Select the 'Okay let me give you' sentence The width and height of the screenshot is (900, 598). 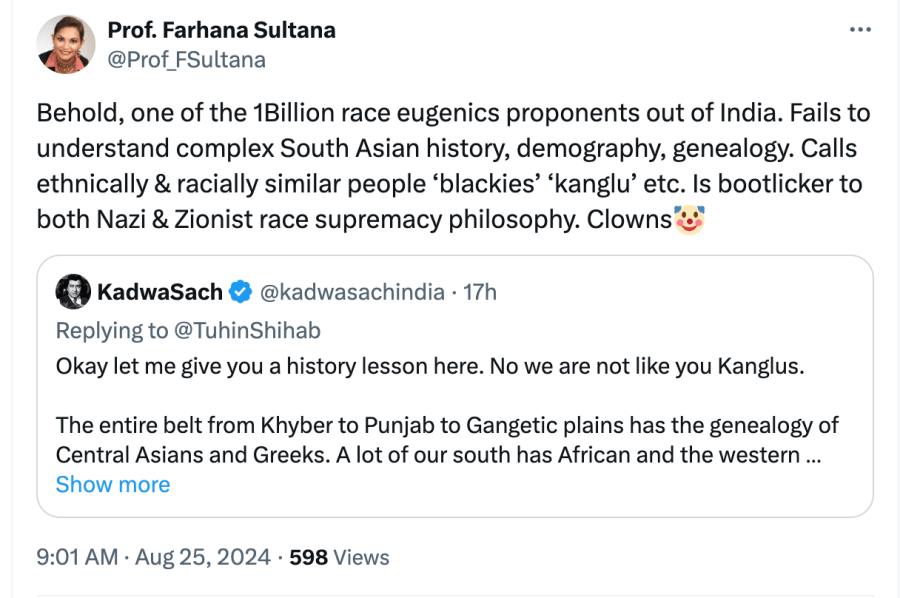pyautogui.click(x=430, y=366)
